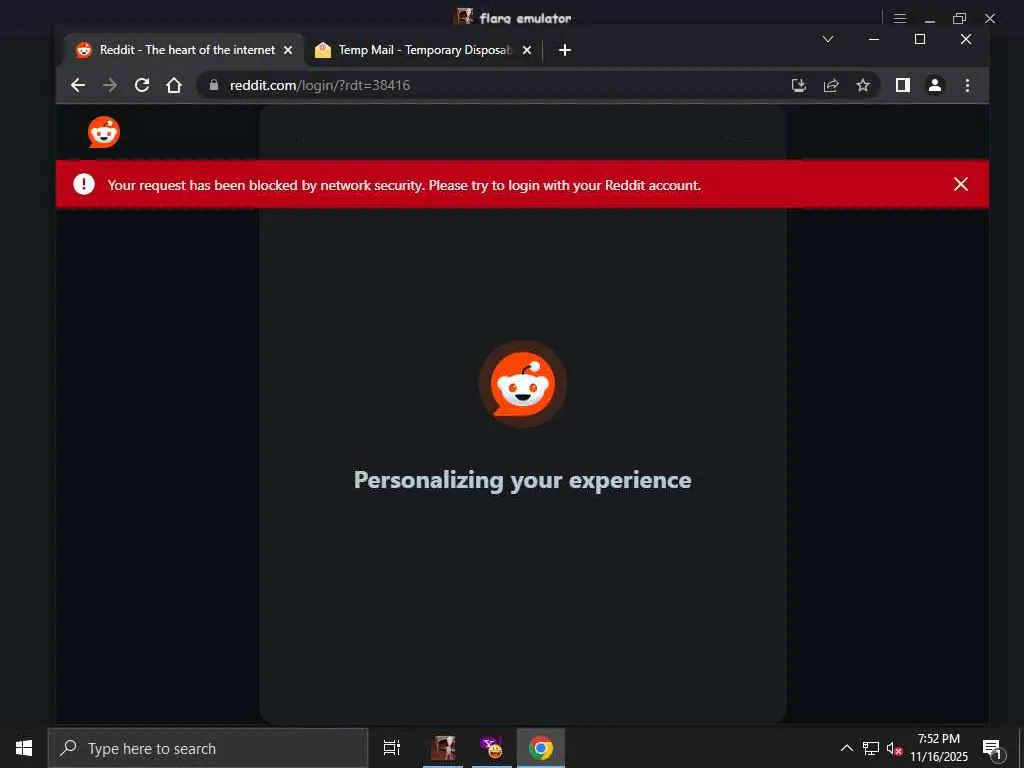Click the Reddit logo in the page header
This screenshot has height=768, width=1024.
(x=104, y=133)
